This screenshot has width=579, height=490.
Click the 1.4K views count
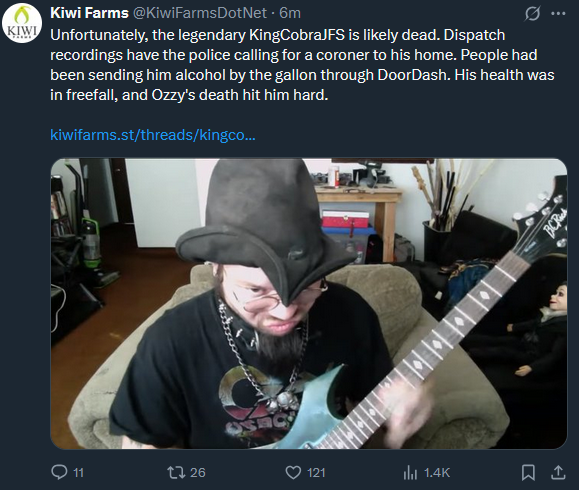(437, 473)
